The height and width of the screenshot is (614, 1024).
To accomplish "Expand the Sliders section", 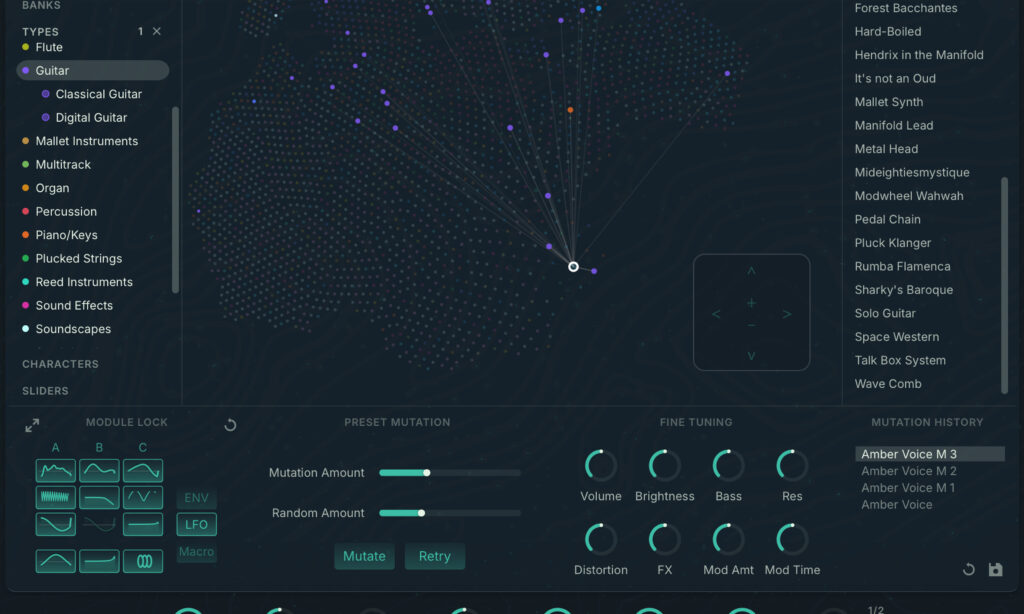I will click(x=45, y=391).
